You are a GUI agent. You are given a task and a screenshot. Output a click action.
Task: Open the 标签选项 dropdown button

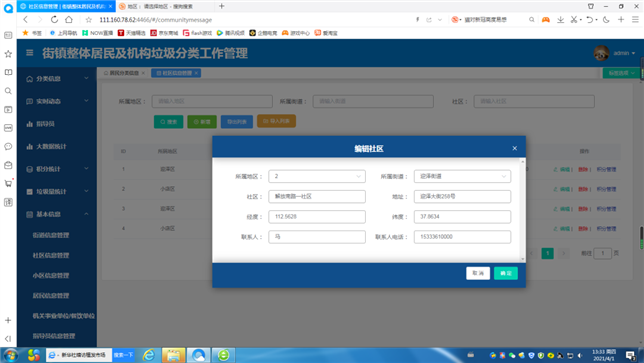click(x=621, y=73)
